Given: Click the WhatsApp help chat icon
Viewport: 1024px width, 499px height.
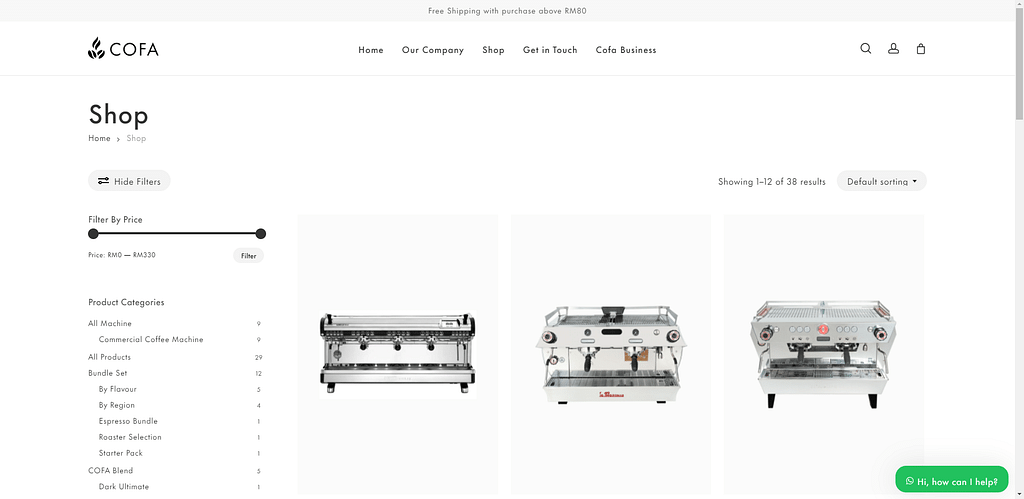Looking at the screenshot, I should coord(910,482).
